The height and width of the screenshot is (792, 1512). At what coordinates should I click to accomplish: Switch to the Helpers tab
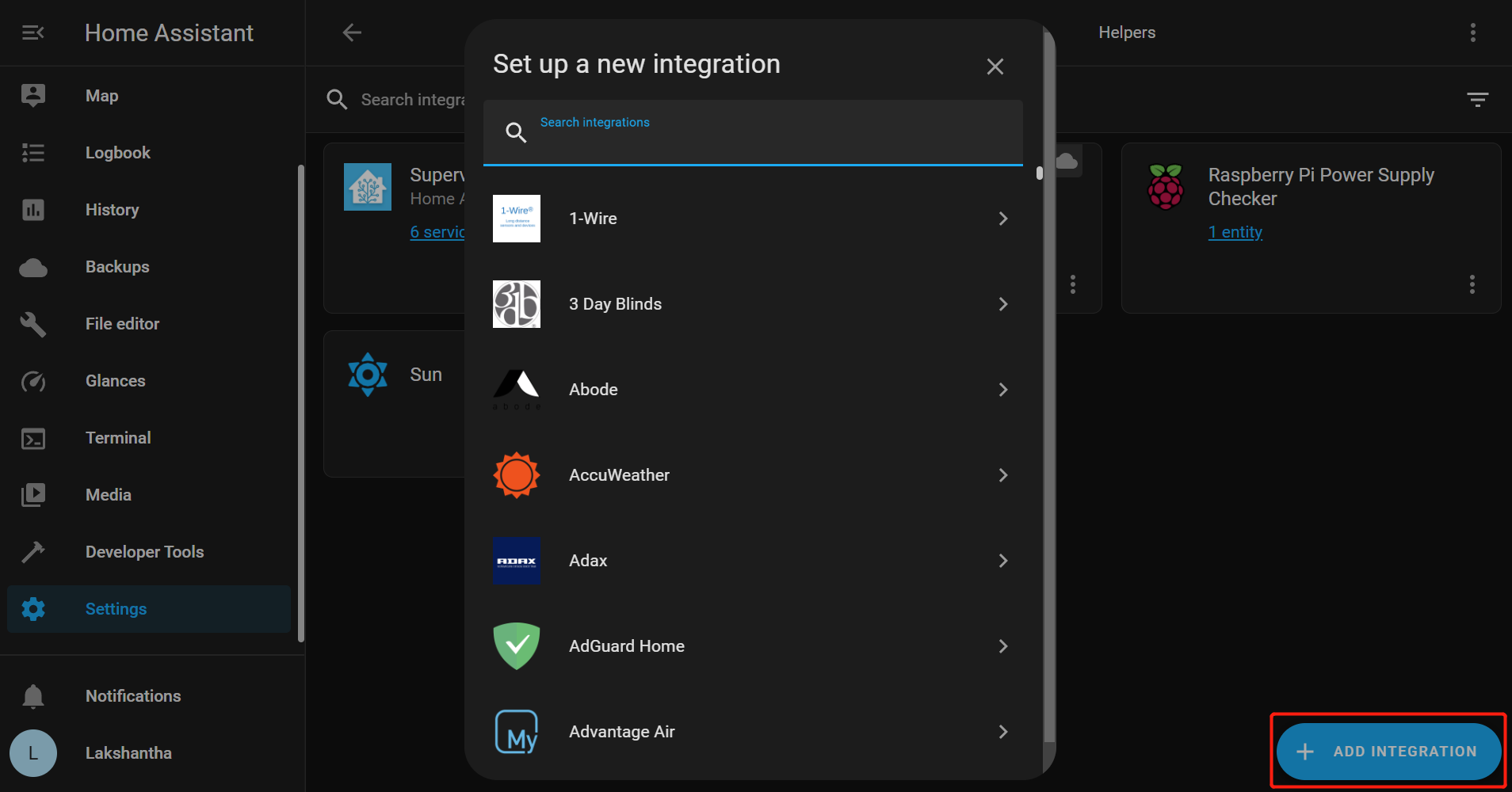1127,32
